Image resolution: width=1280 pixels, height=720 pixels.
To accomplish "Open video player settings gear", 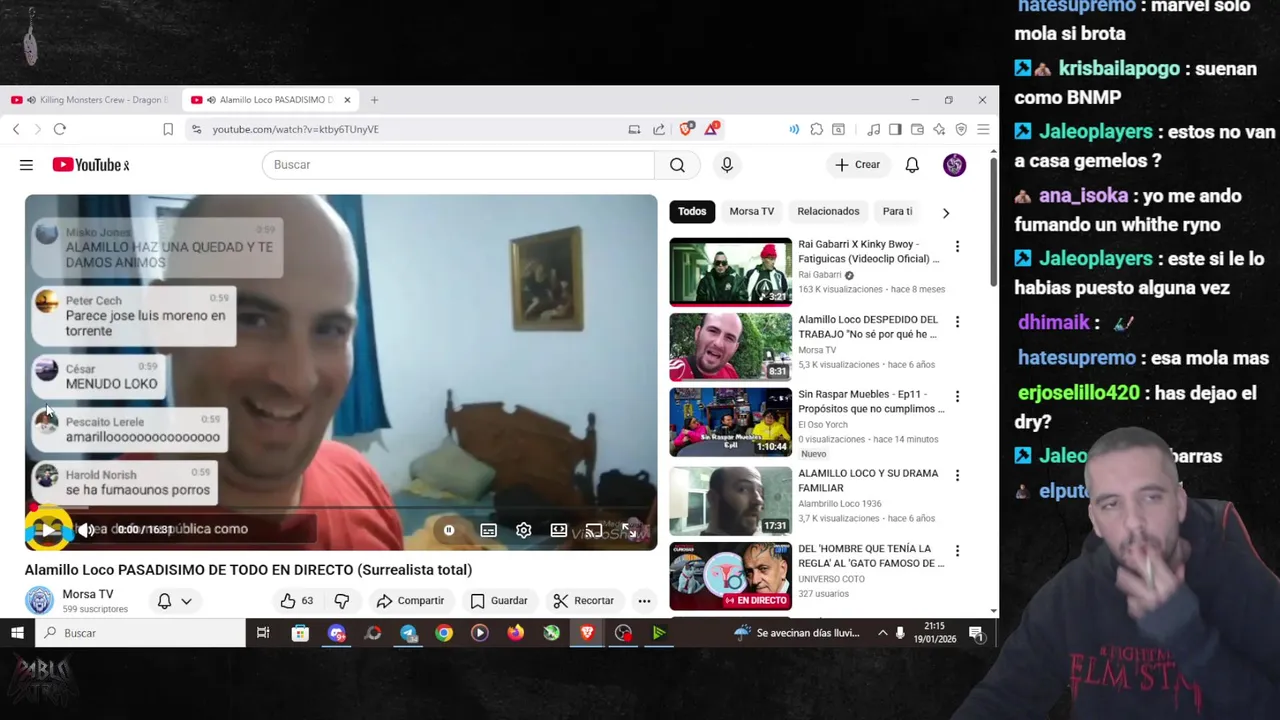I will 524,530.
